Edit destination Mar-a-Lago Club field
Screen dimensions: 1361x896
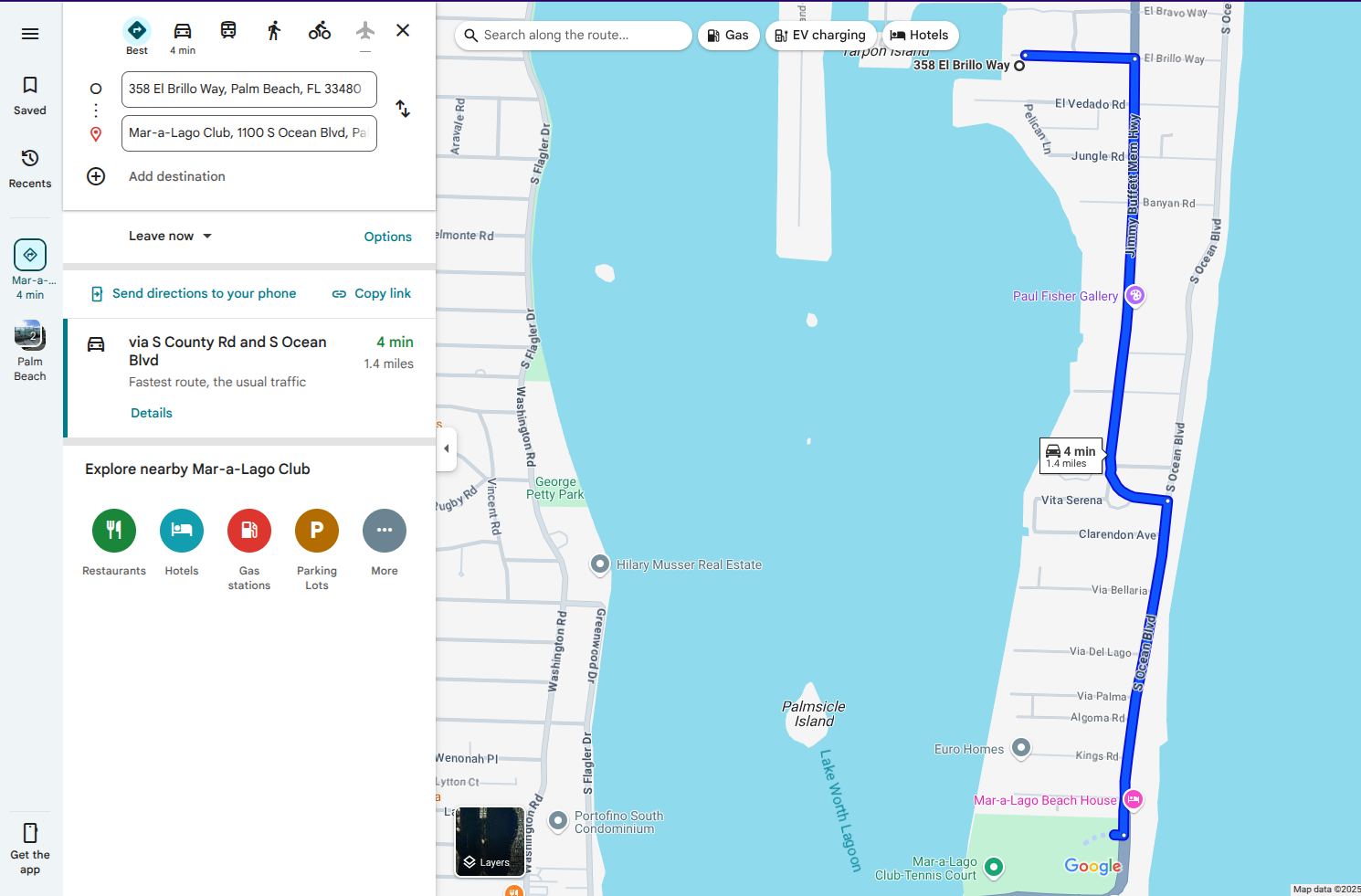pos(249,133)
